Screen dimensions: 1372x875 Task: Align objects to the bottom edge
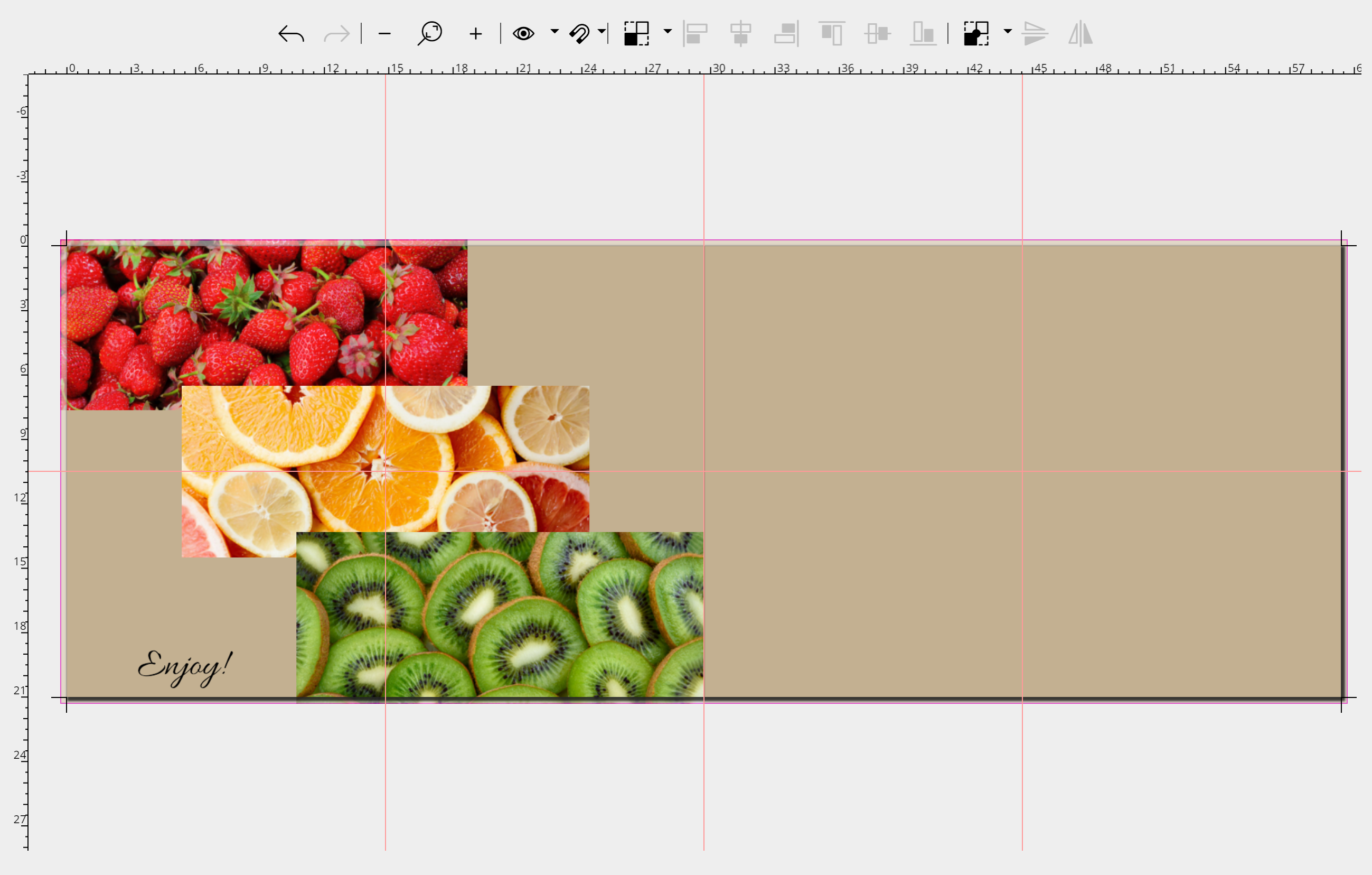click(923, 34)
